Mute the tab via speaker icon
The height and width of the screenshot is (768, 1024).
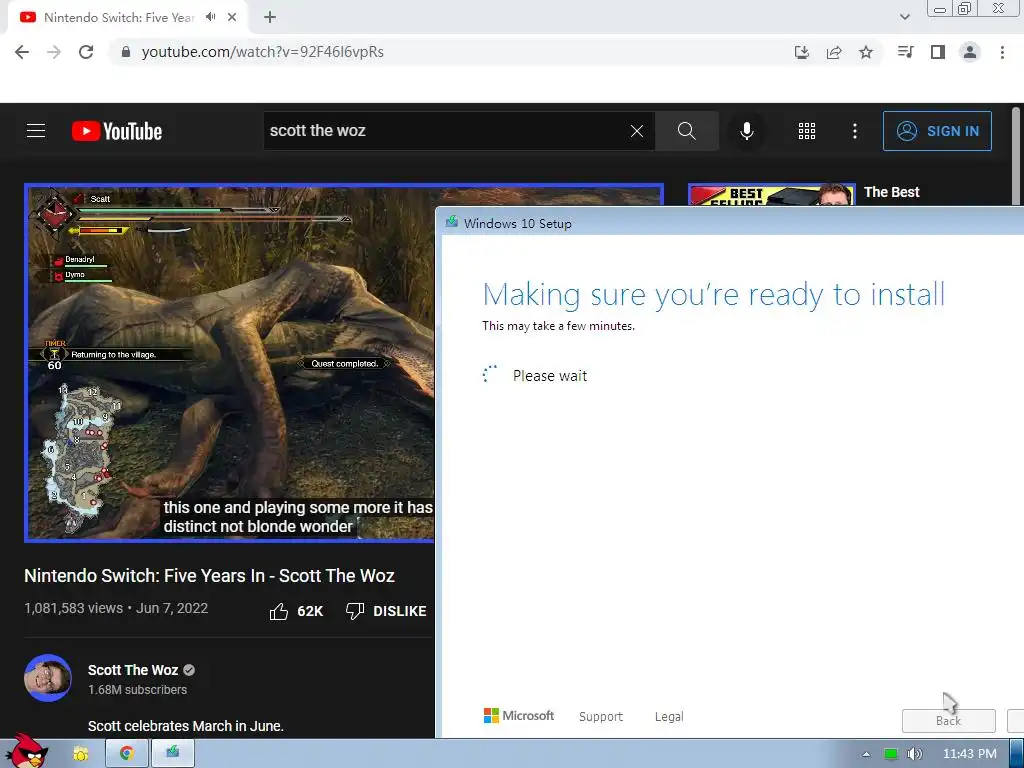[x=210, y=17]
